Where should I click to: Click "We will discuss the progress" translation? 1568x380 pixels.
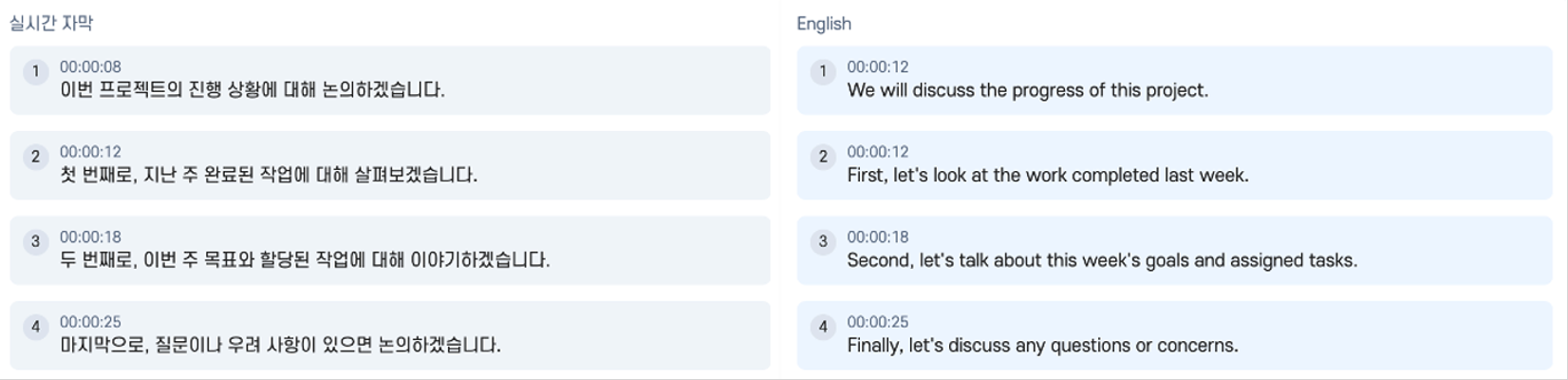[x=1027, y=90]
